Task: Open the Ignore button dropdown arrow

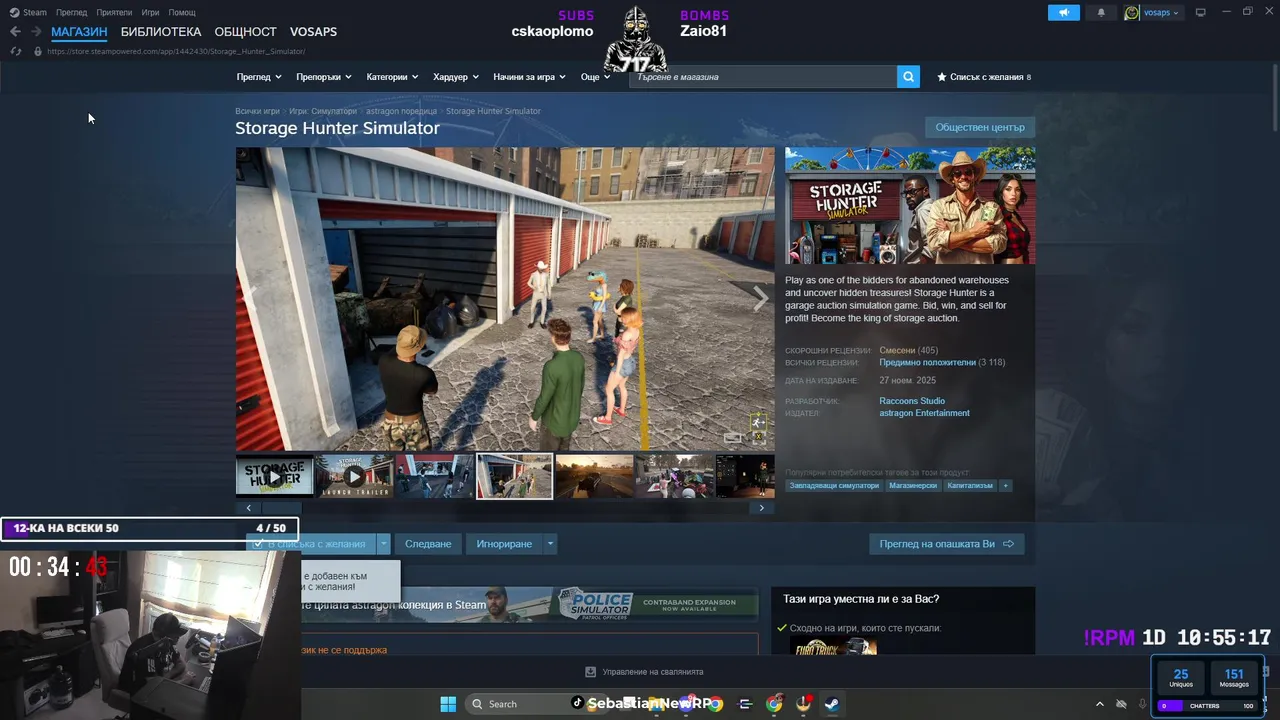Action: [x=549, y=544]
